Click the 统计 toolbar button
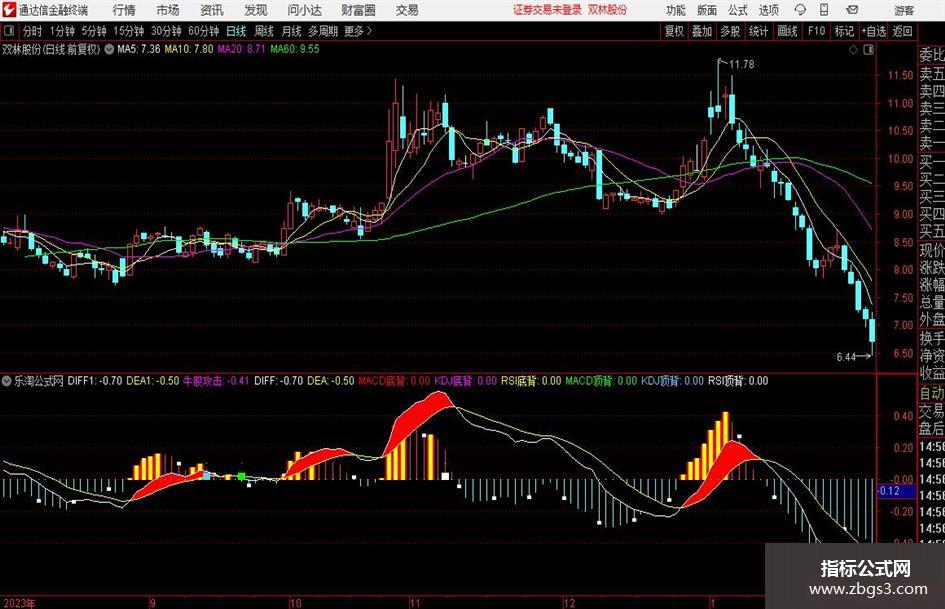 pos(758,31)
